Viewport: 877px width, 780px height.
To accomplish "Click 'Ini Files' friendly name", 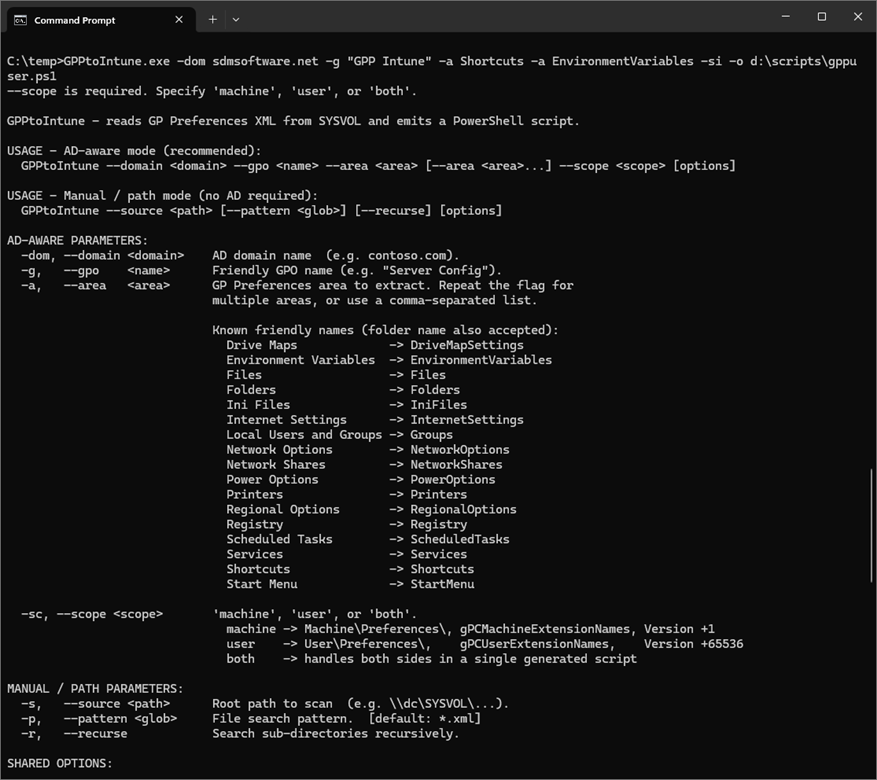I will click(258, 405).
